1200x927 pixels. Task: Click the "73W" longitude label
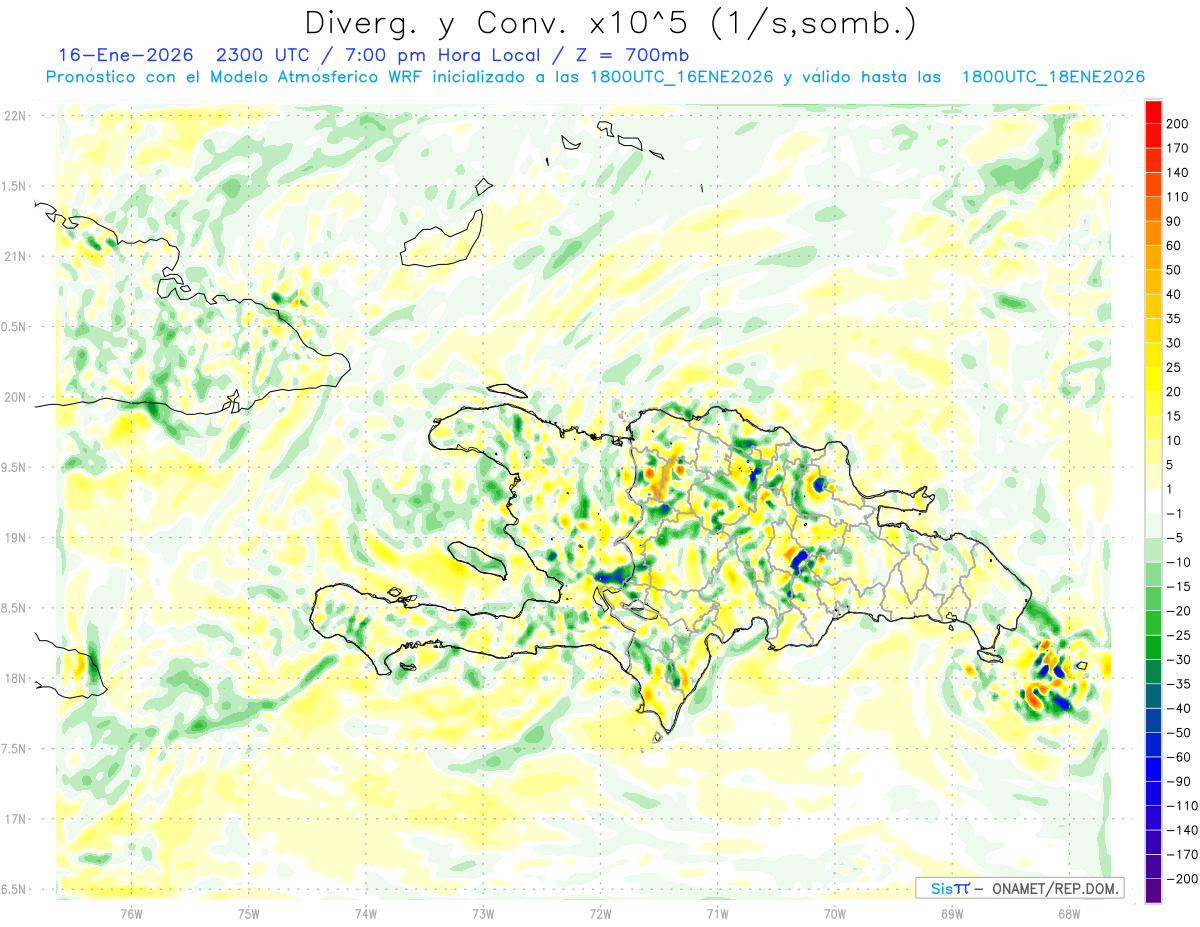483,912
